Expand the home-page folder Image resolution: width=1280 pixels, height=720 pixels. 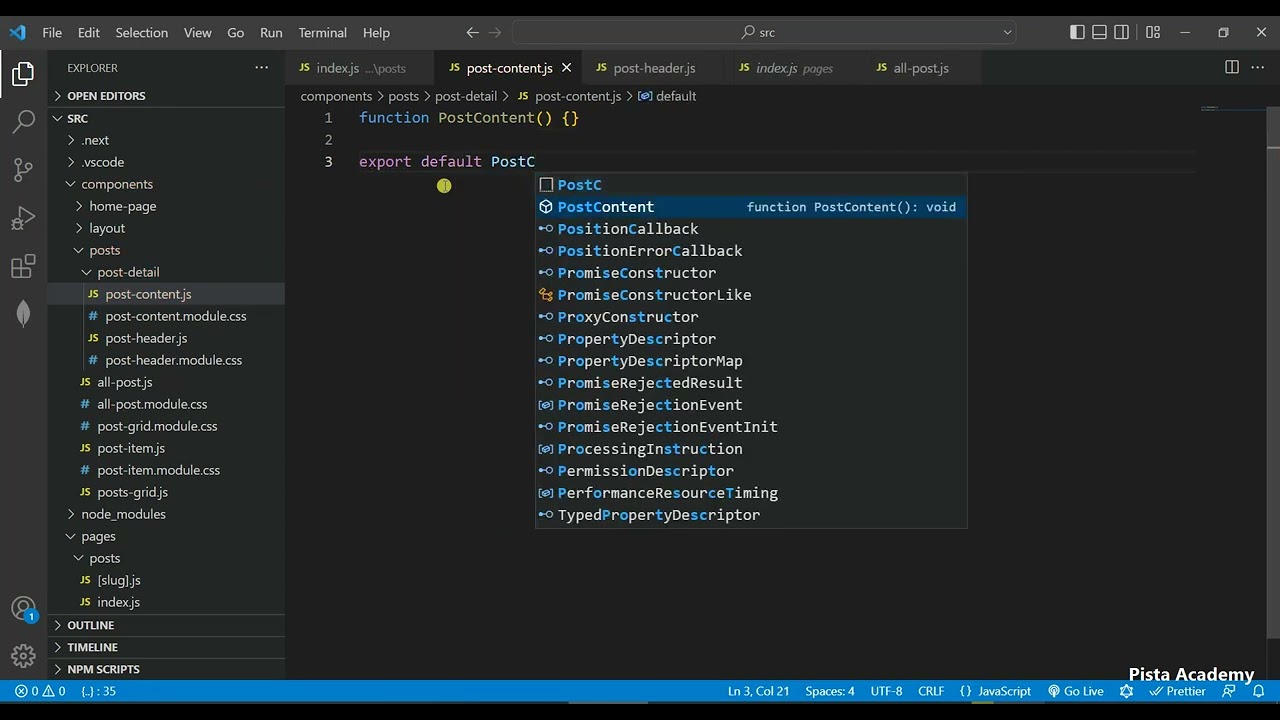point(166,206)
